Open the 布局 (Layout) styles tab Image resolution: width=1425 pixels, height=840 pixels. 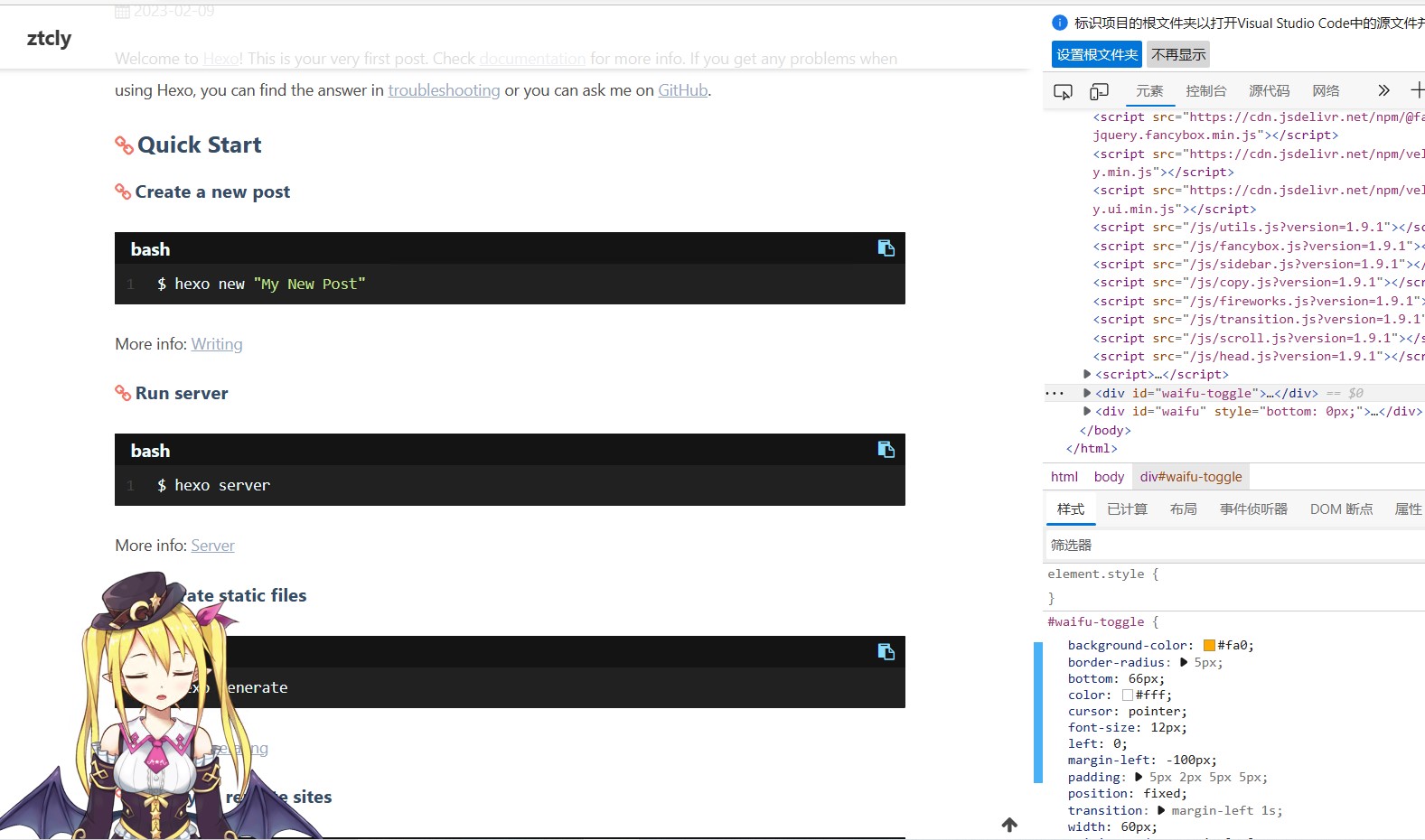coord(1183,509)
